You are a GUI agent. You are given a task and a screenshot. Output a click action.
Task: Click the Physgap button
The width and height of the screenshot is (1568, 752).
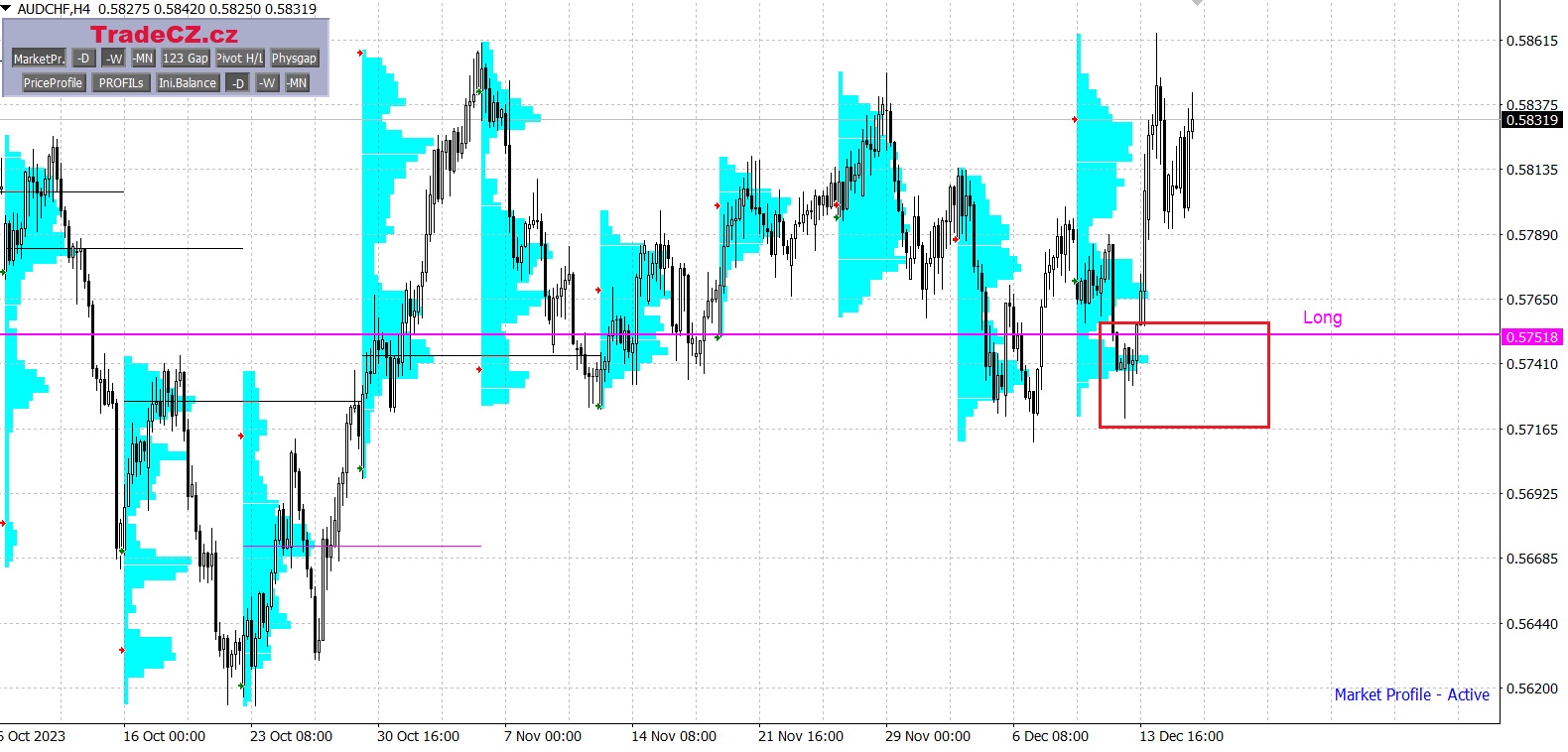tap(294, 59)
